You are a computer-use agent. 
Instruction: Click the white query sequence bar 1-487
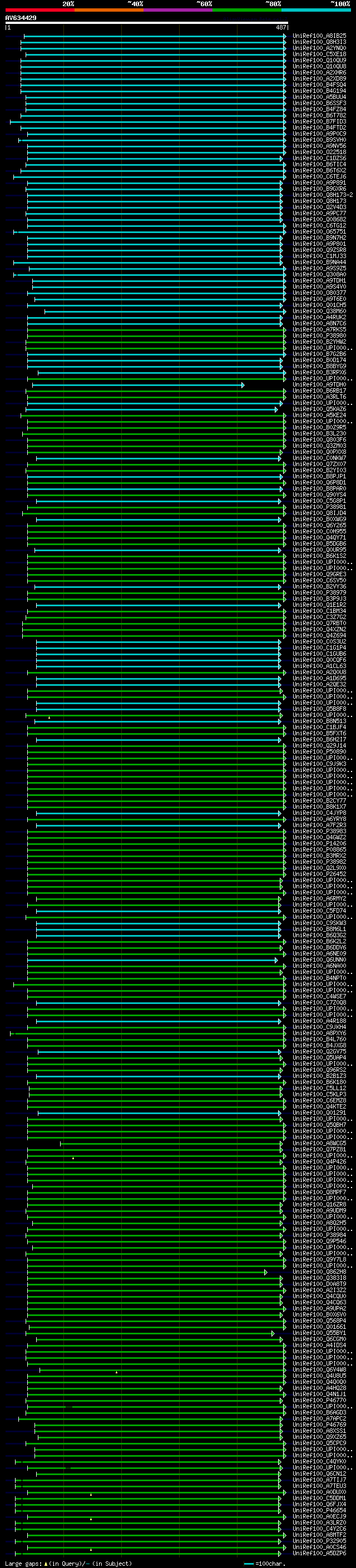(147, 23)
